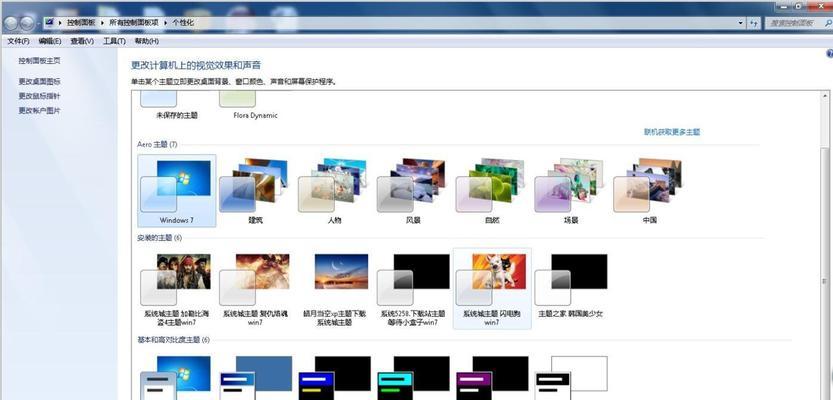Open the 帮助(H) menu
Image resolution: width=833 pixels, height=400 pixels.
click(147, 41)
